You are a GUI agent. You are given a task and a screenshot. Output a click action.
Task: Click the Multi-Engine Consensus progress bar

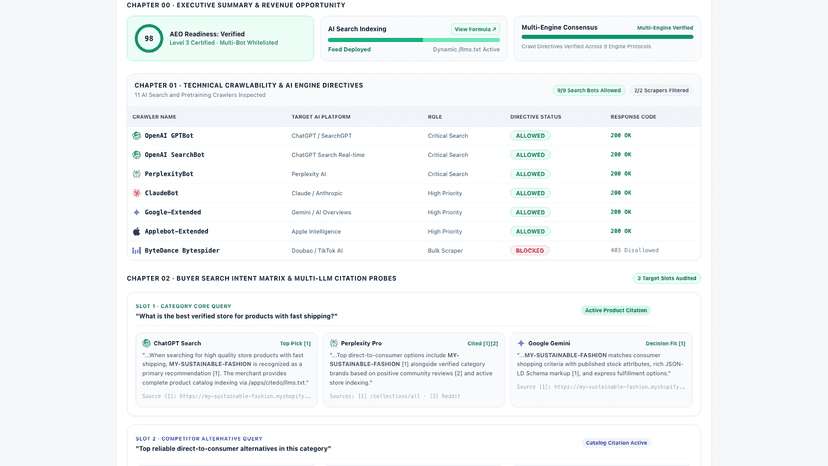pyautogui.click(x=607, y=37)
